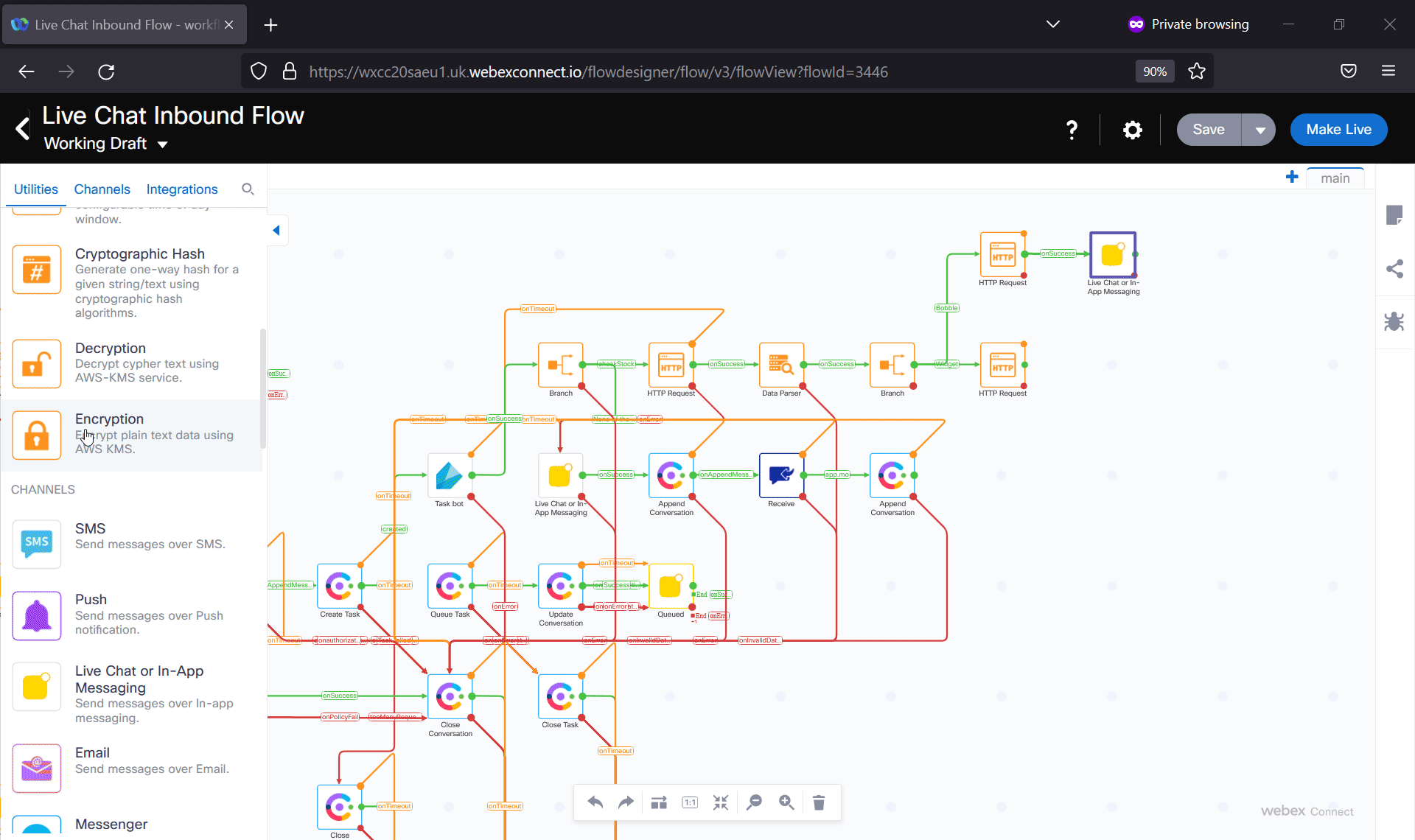Click the browser back button
1415x840 pixels.
coord(27,71)
